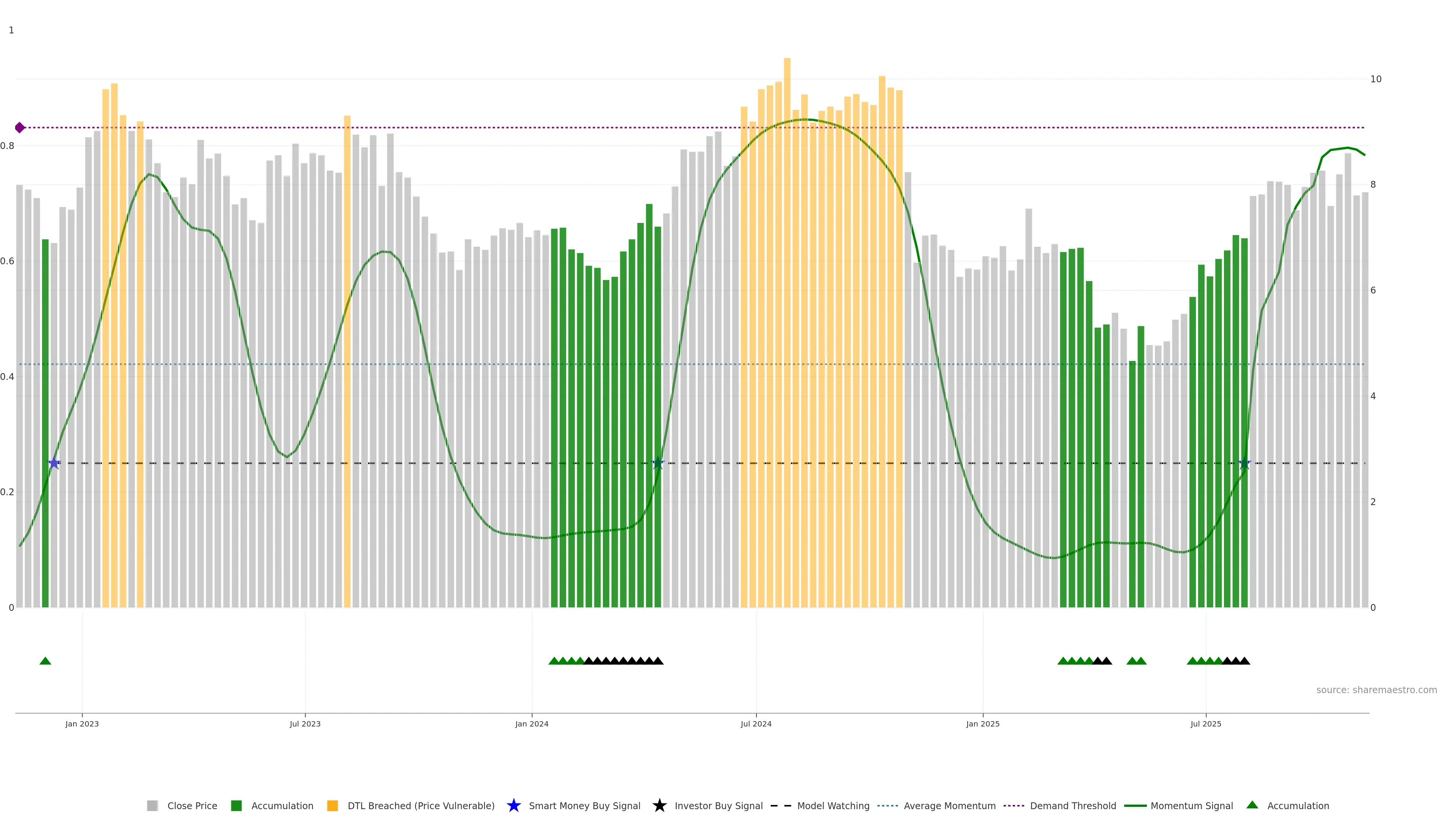Hide the Average Momentum dotted line series

click(x=949, y=805)
